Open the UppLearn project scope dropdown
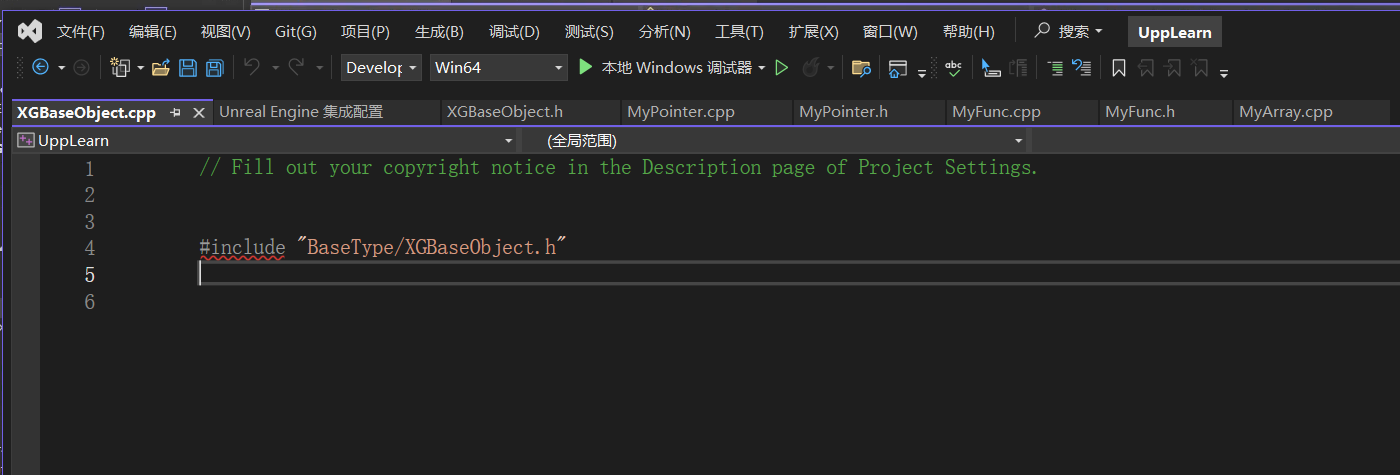 (266, 141)
